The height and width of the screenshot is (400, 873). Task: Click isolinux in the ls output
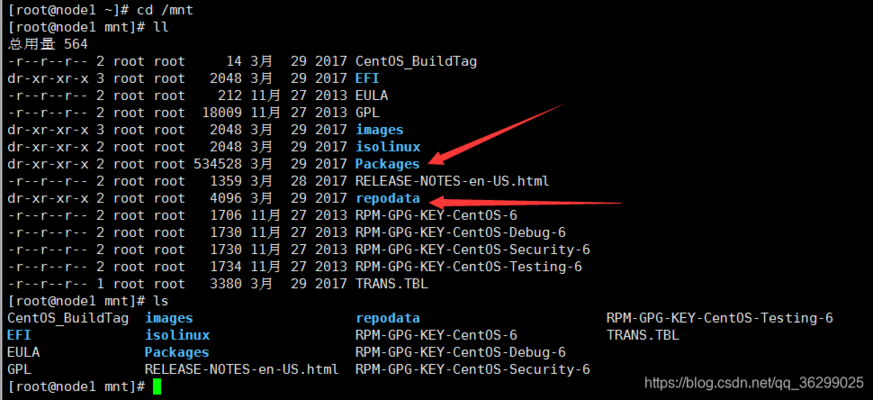click(177, 335)
